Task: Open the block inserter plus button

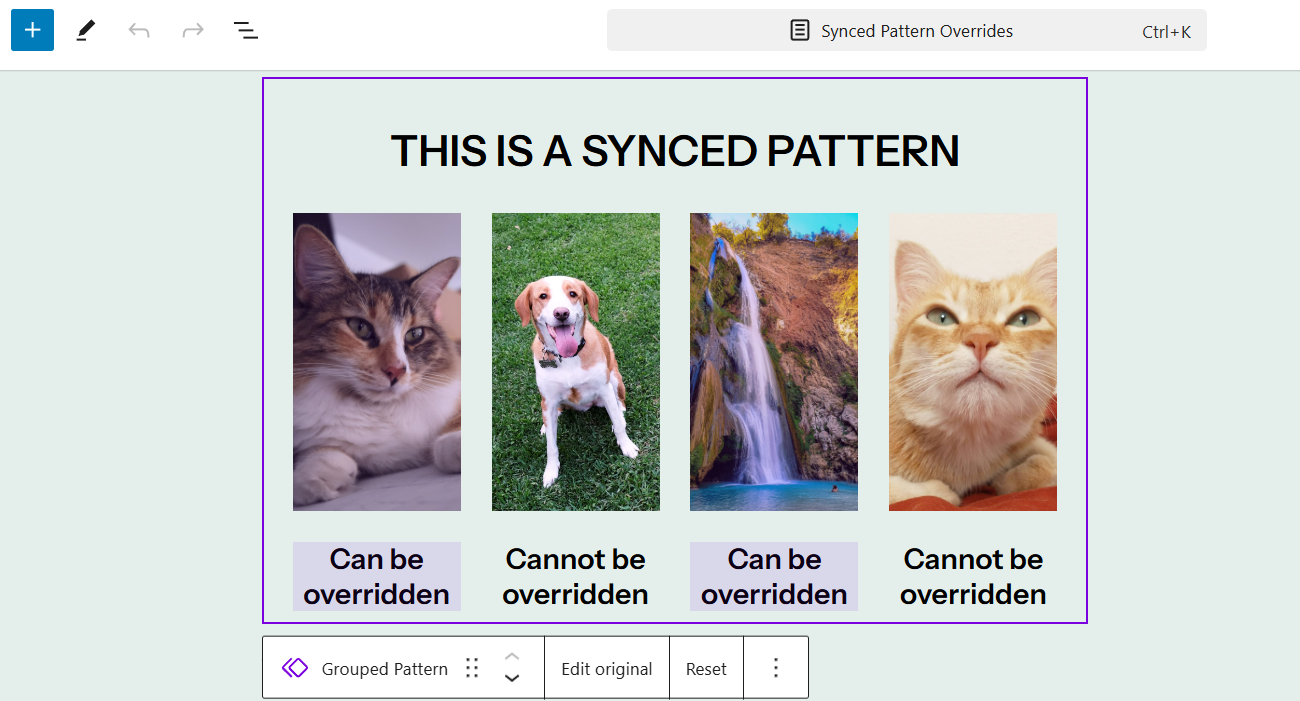Action: (32, 30)
